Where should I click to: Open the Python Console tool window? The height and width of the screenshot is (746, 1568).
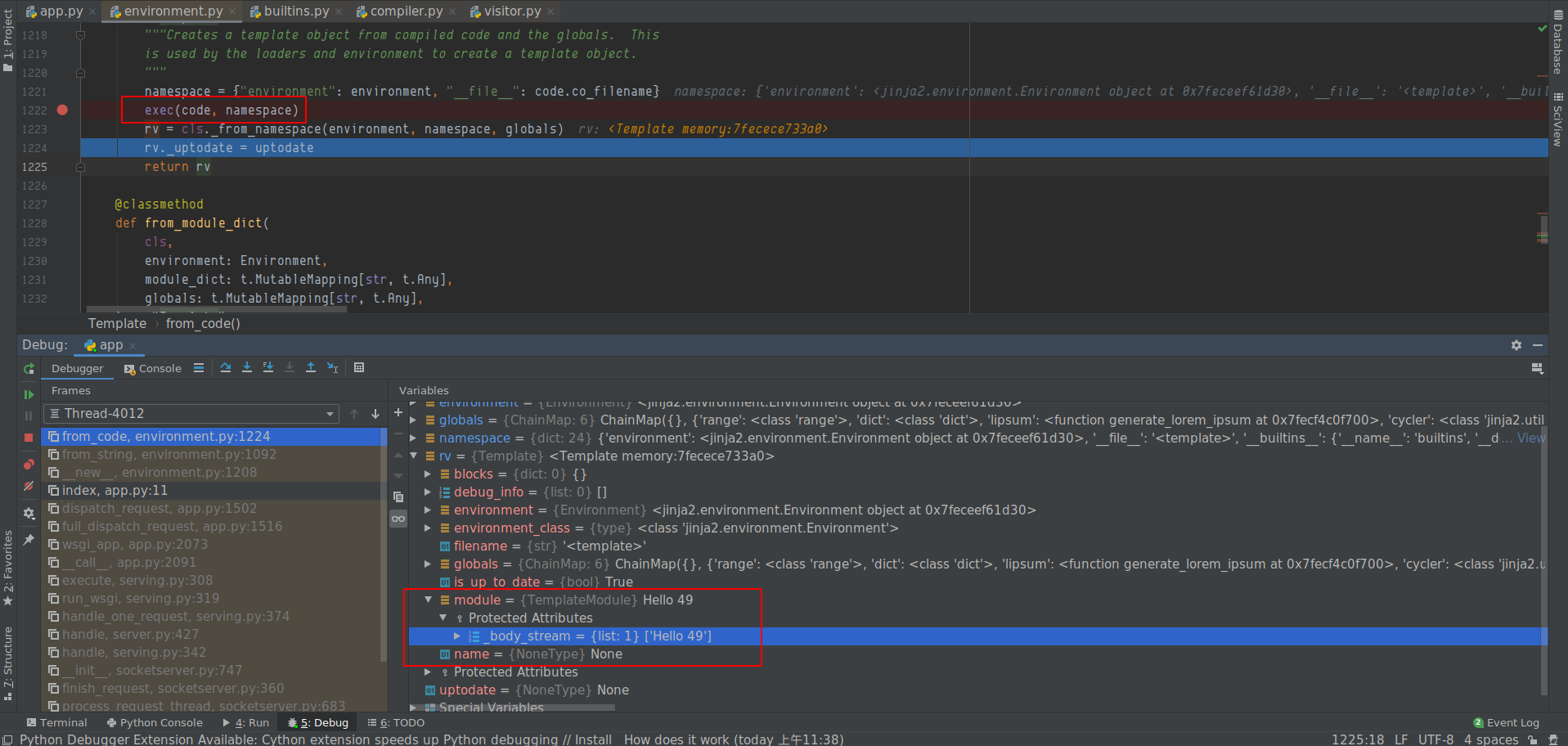click(x=155, y=722)
